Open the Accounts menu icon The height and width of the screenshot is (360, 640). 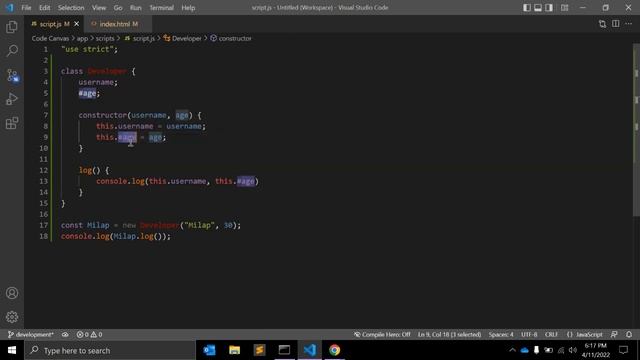coord(12,293)
